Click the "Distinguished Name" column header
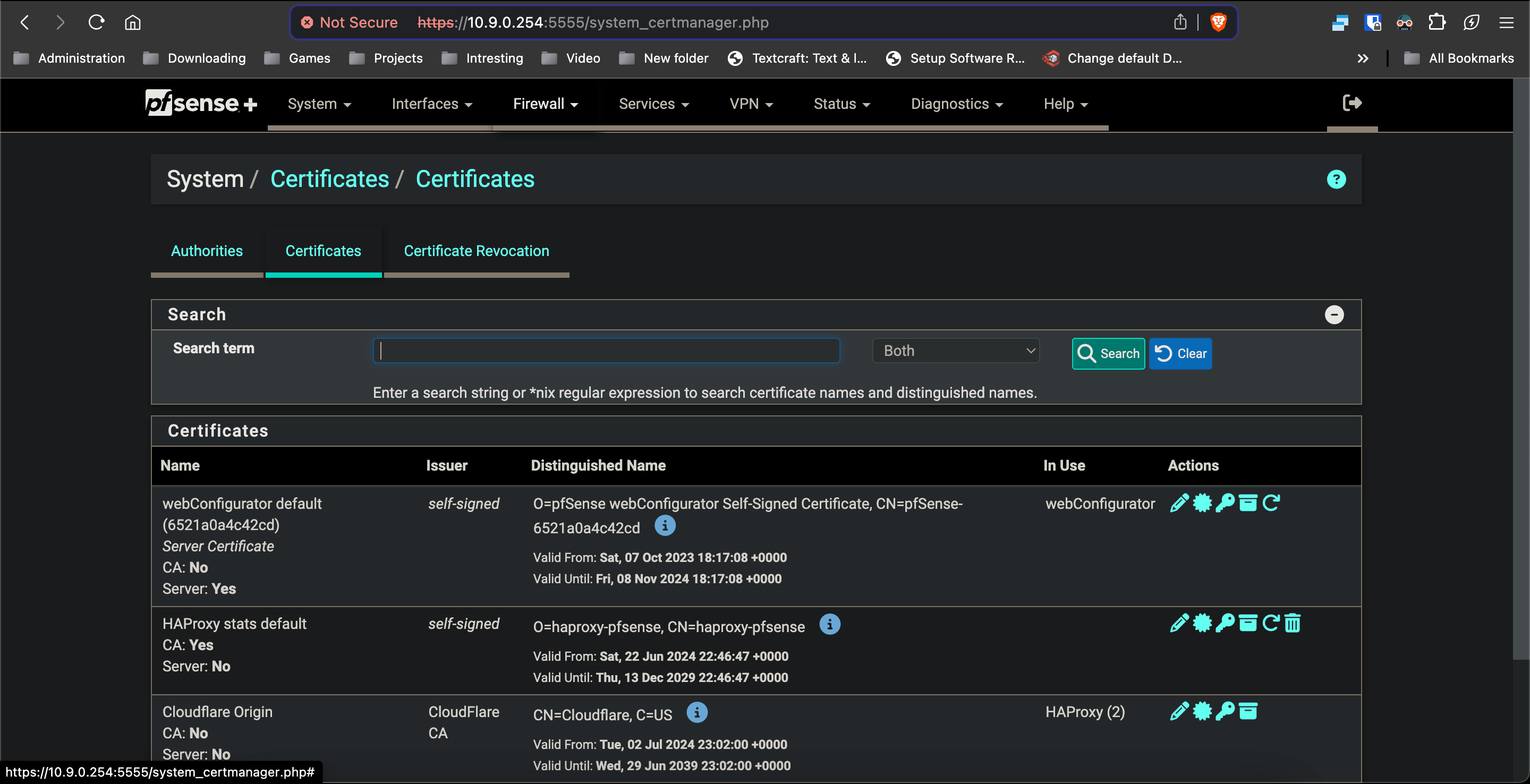Screen dimensions: 1530x784 598,466
